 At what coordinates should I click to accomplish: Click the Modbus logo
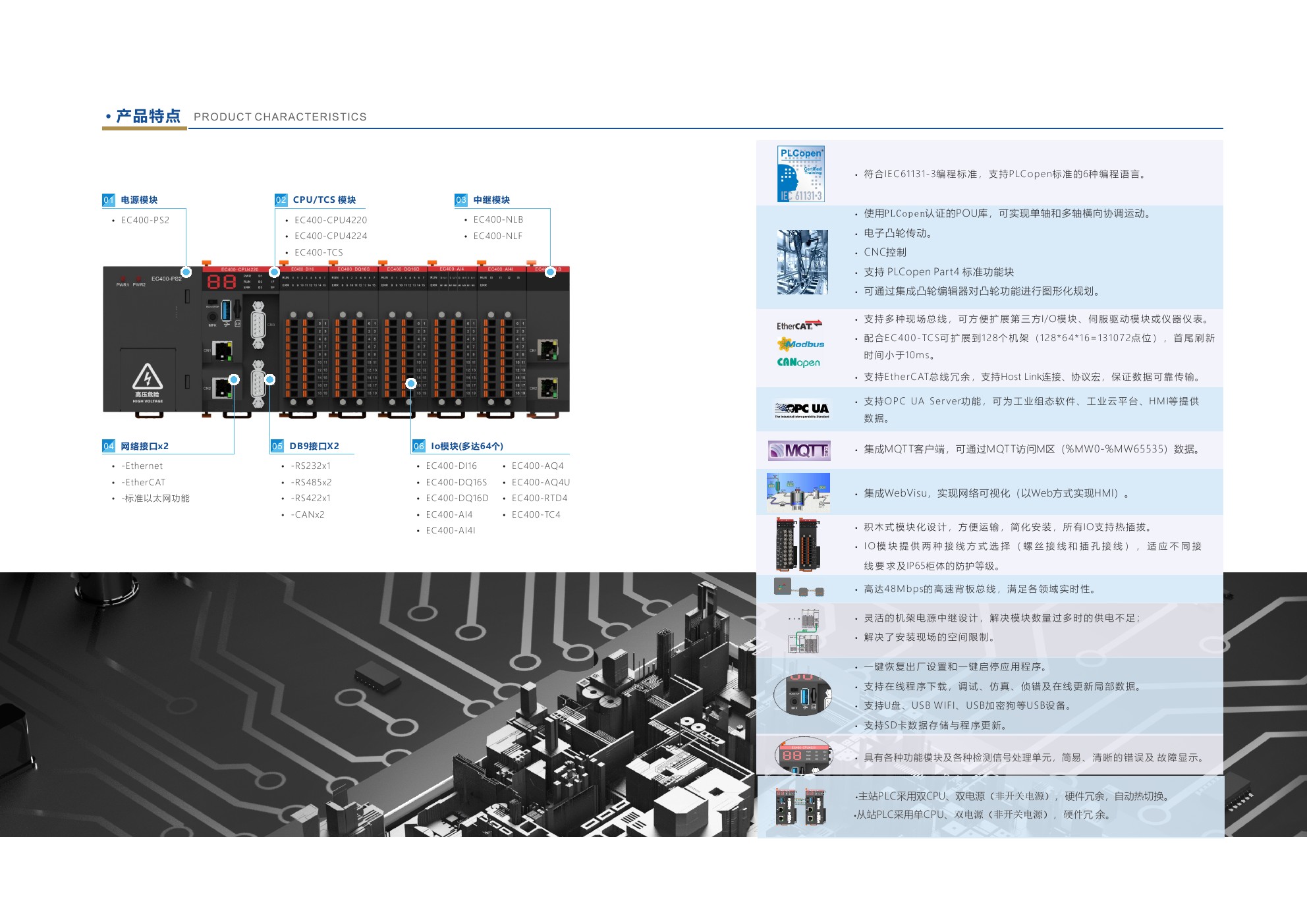[800, 344]
